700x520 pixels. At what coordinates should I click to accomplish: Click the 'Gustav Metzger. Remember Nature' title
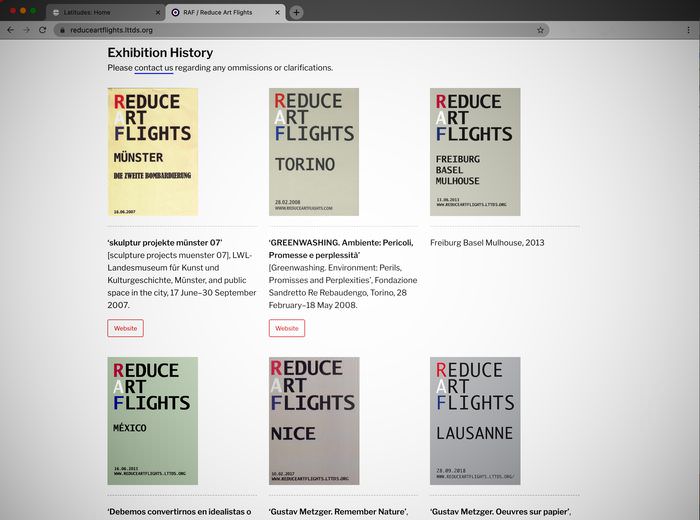(338, 512)
